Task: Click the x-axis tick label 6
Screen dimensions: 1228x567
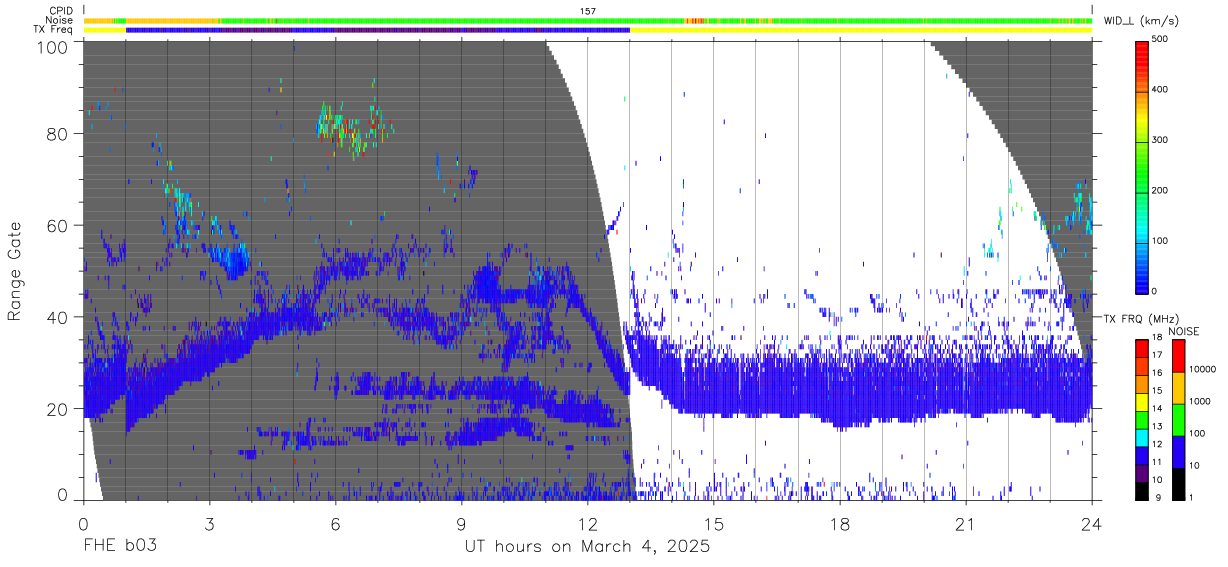Action: 335,524
